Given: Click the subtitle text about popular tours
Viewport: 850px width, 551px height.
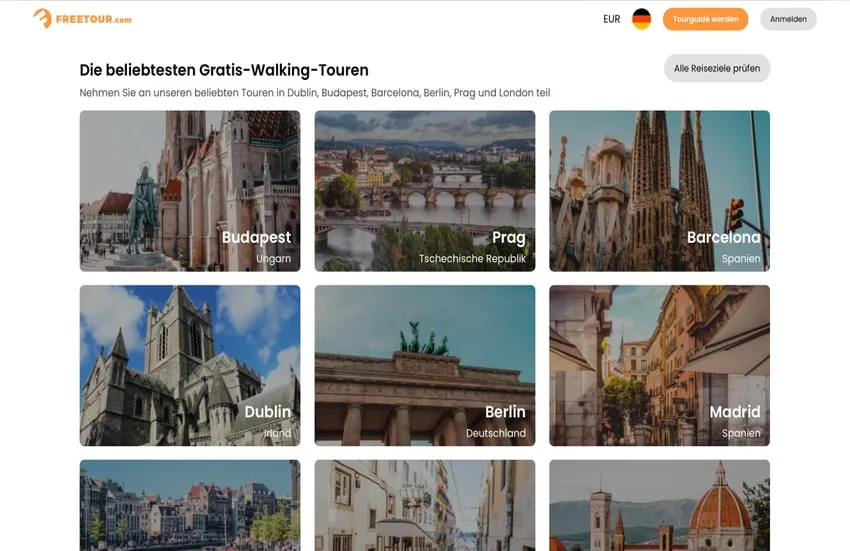Looking at the screenshot, I should tap(314, 93).
